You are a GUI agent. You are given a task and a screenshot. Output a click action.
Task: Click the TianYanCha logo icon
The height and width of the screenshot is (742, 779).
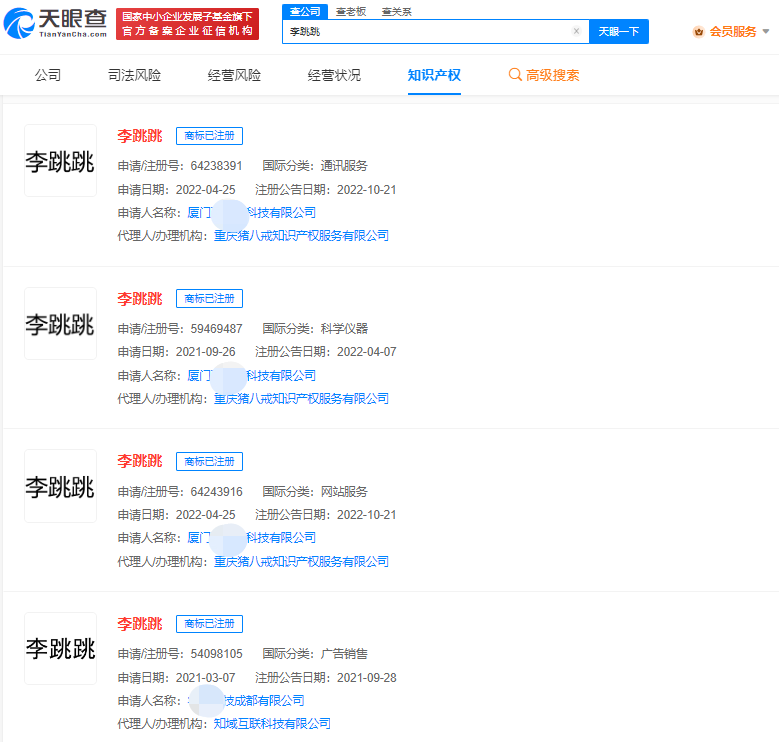[x=19, y=23]
